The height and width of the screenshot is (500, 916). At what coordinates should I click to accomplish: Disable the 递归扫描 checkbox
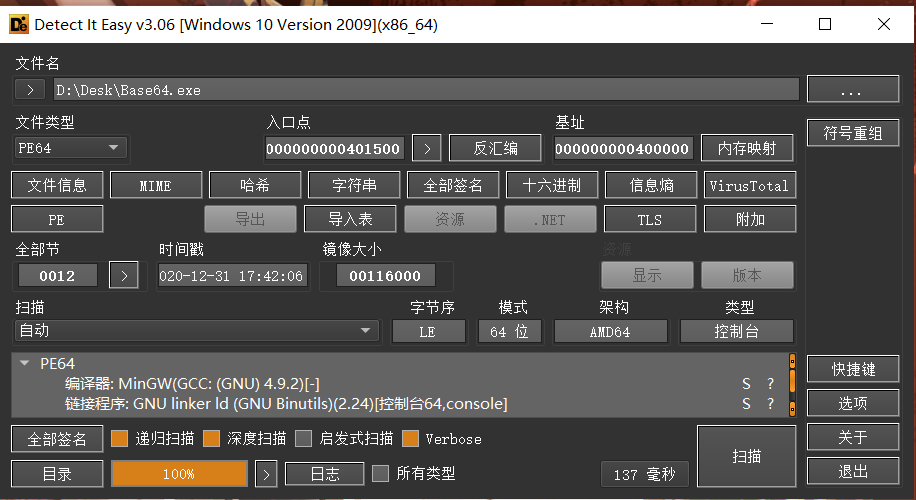click(x=120, y=439)
